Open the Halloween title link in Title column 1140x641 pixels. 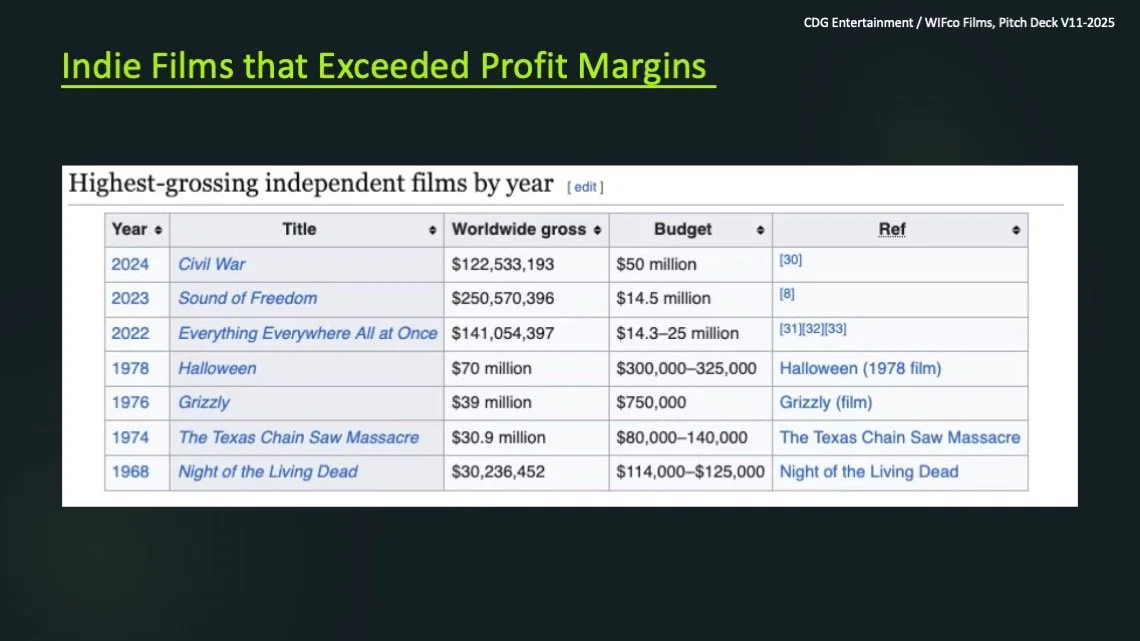(217, 368)
